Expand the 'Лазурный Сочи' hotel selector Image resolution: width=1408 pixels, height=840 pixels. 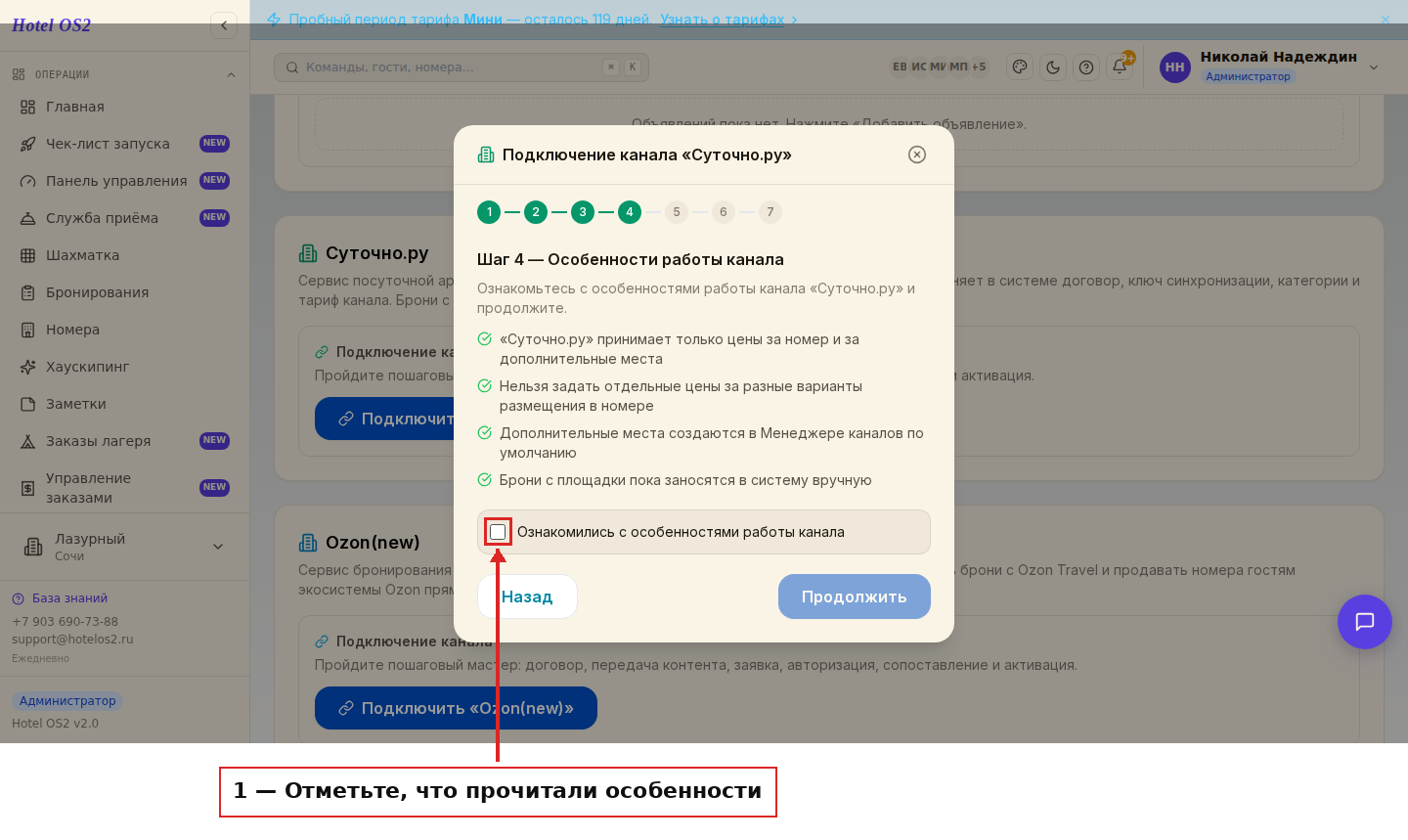pyautogui.click(x=124, y=547)
